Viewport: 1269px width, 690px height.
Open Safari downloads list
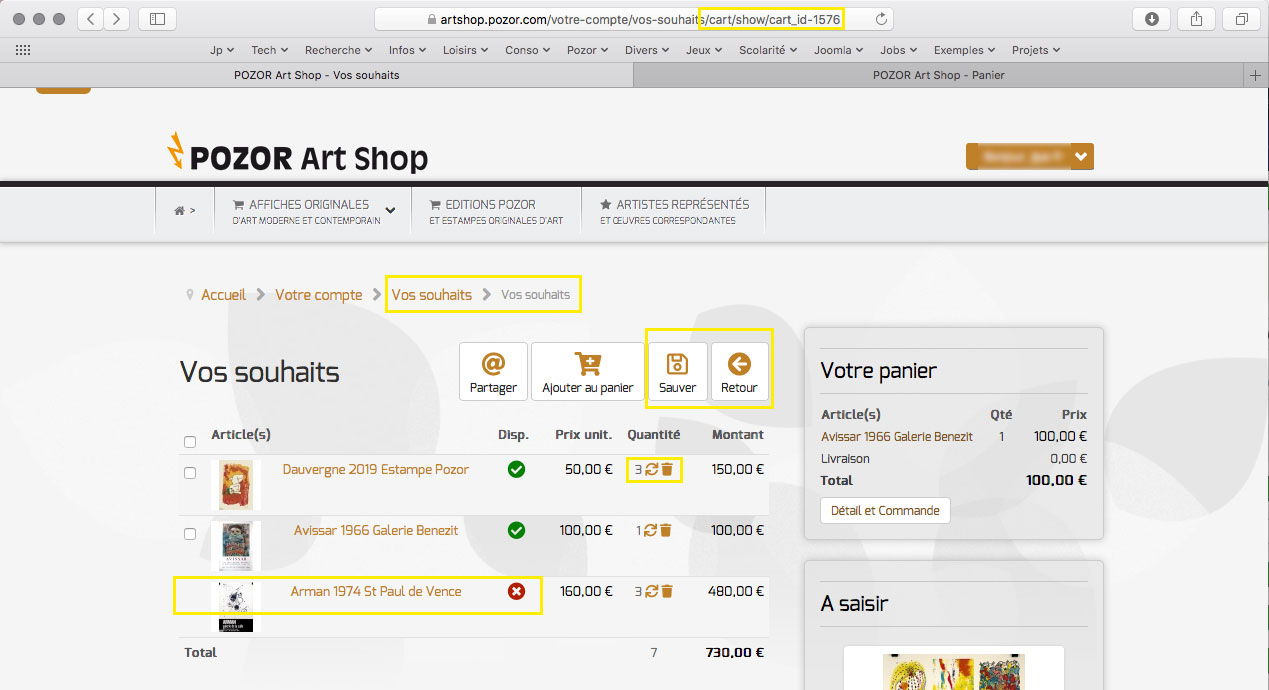[x=1151, y=19]
